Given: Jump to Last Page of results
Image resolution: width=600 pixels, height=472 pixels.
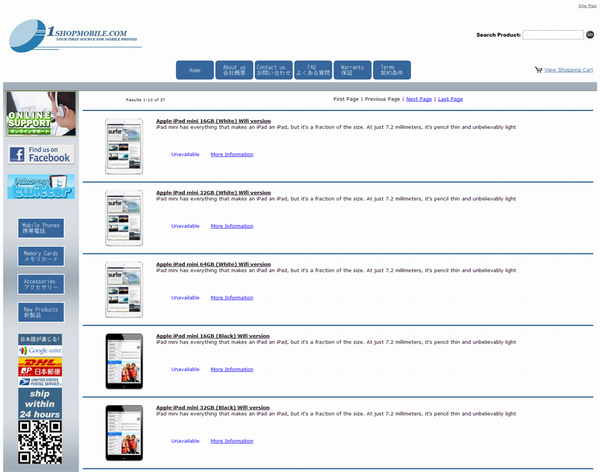Looking at the screenshot, I should pos(450,99).
